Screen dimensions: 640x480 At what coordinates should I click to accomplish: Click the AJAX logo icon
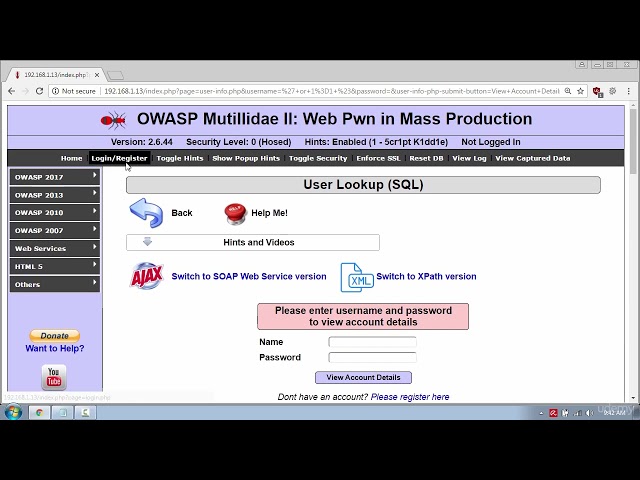tap(147, 276)
